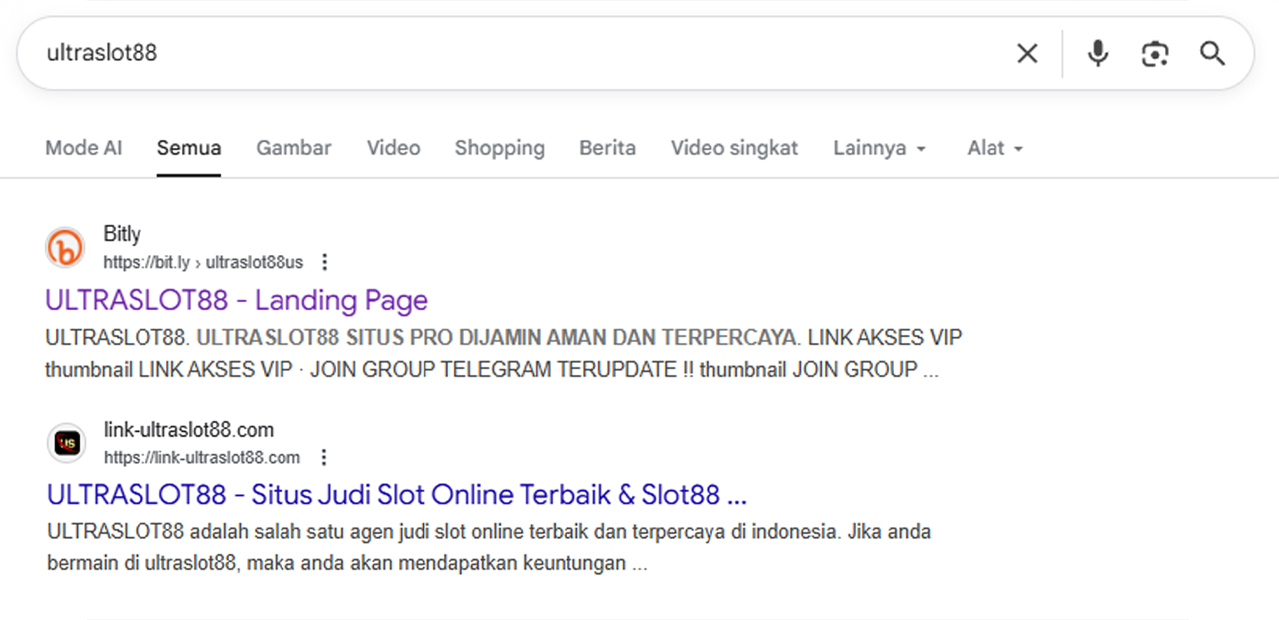1279x620 pixels.
Task: Start voice search with the microphone icon
Action: pos(1098,53)
